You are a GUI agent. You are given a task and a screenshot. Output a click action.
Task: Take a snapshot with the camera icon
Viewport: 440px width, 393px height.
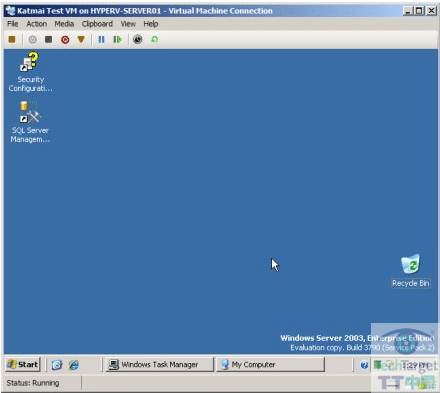click(138, 39)
